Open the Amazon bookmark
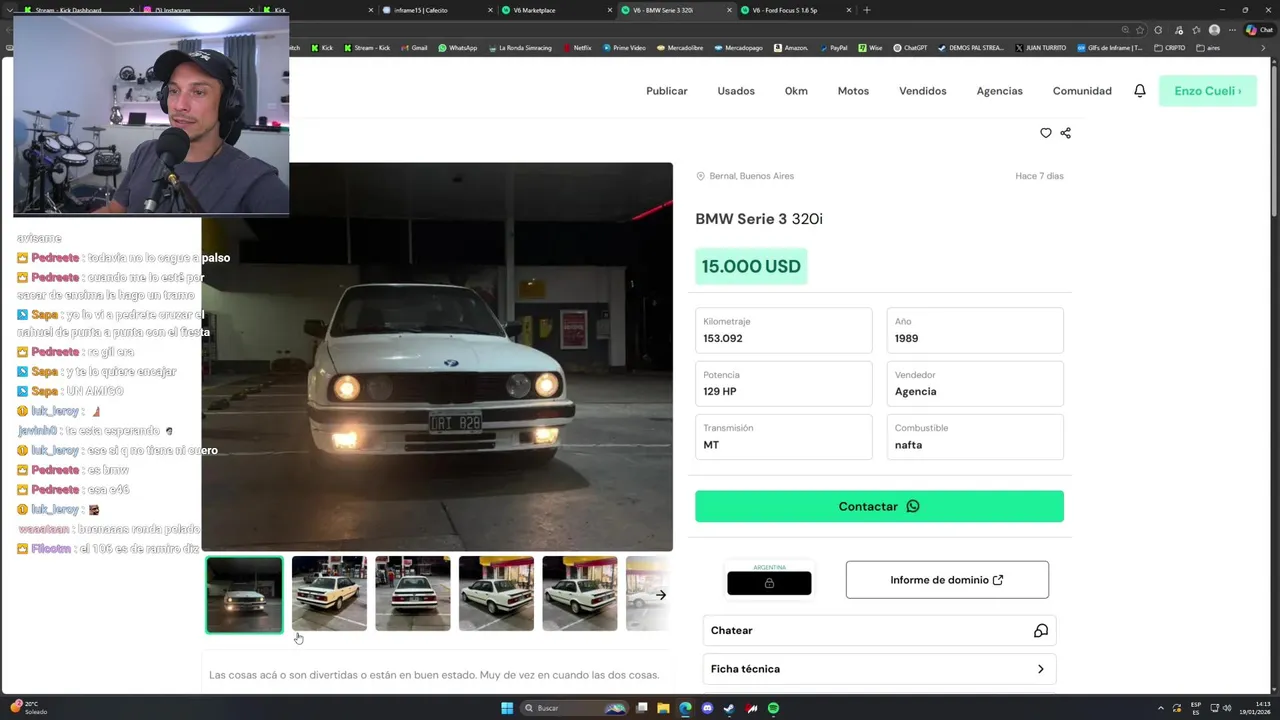The image size is (1280, 720). 791,48
